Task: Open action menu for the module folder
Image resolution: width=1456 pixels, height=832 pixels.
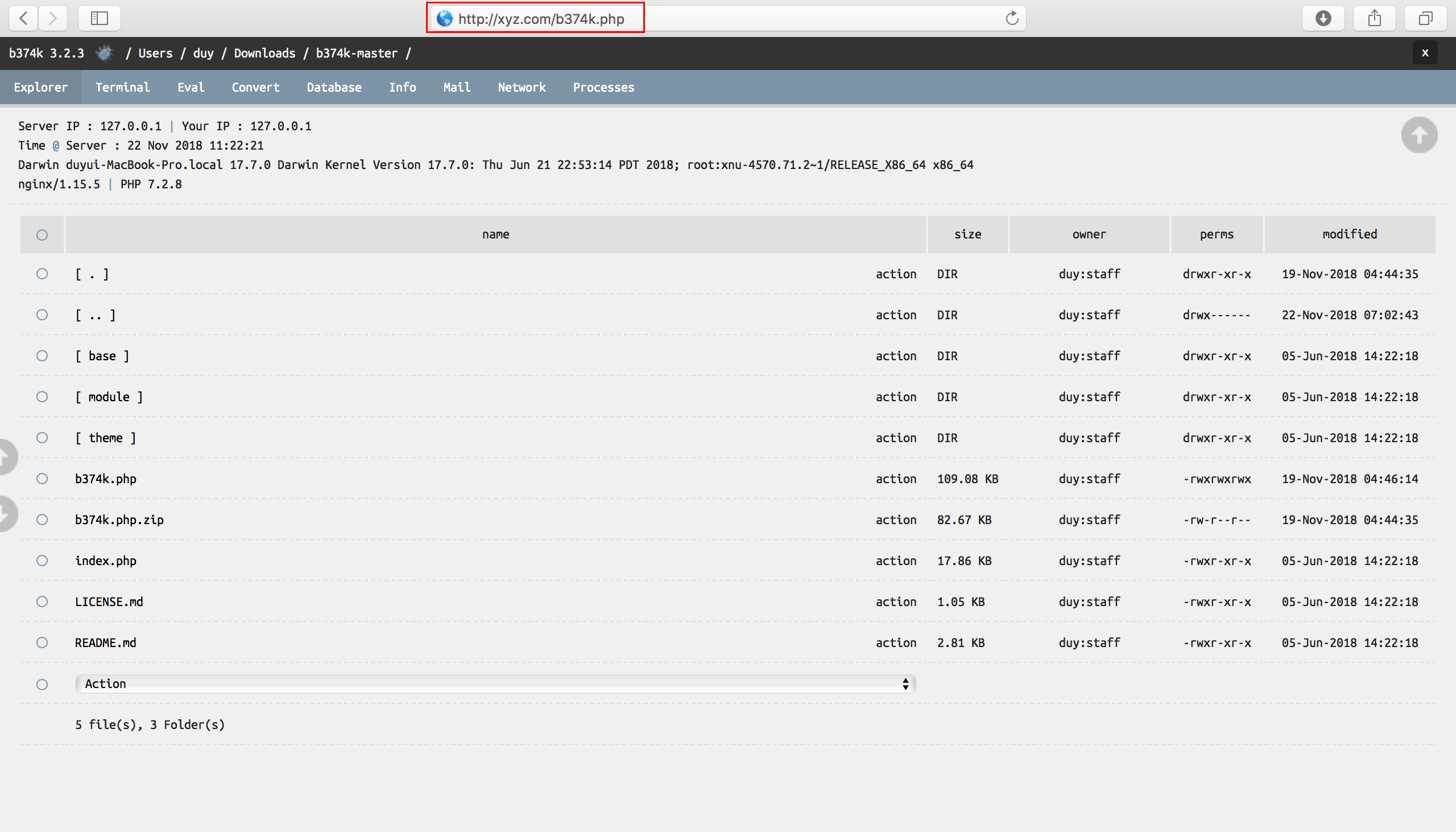Action: [x=896, y=397]
